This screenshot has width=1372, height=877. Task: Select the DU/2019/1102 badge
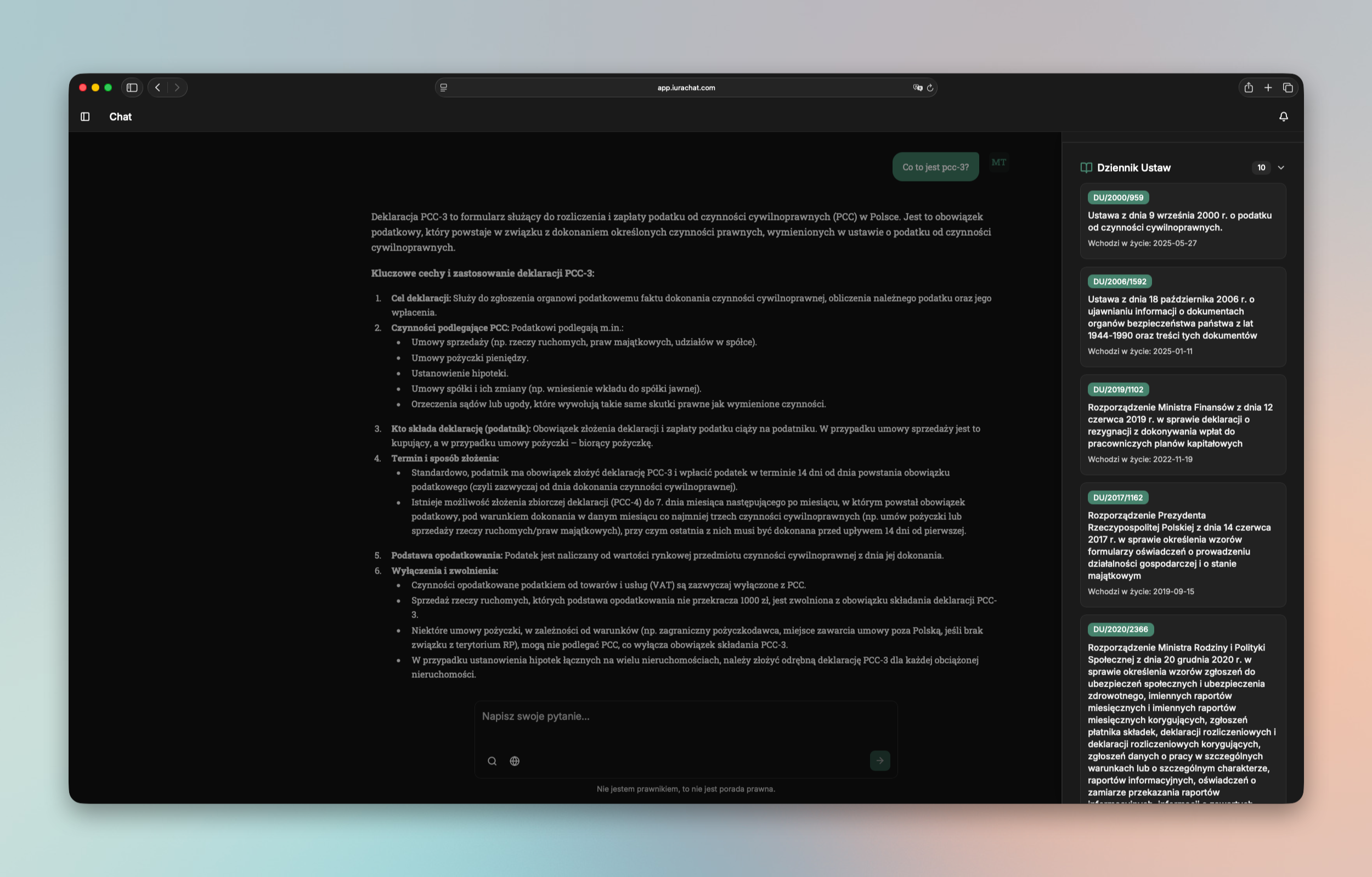[1118, 389]
